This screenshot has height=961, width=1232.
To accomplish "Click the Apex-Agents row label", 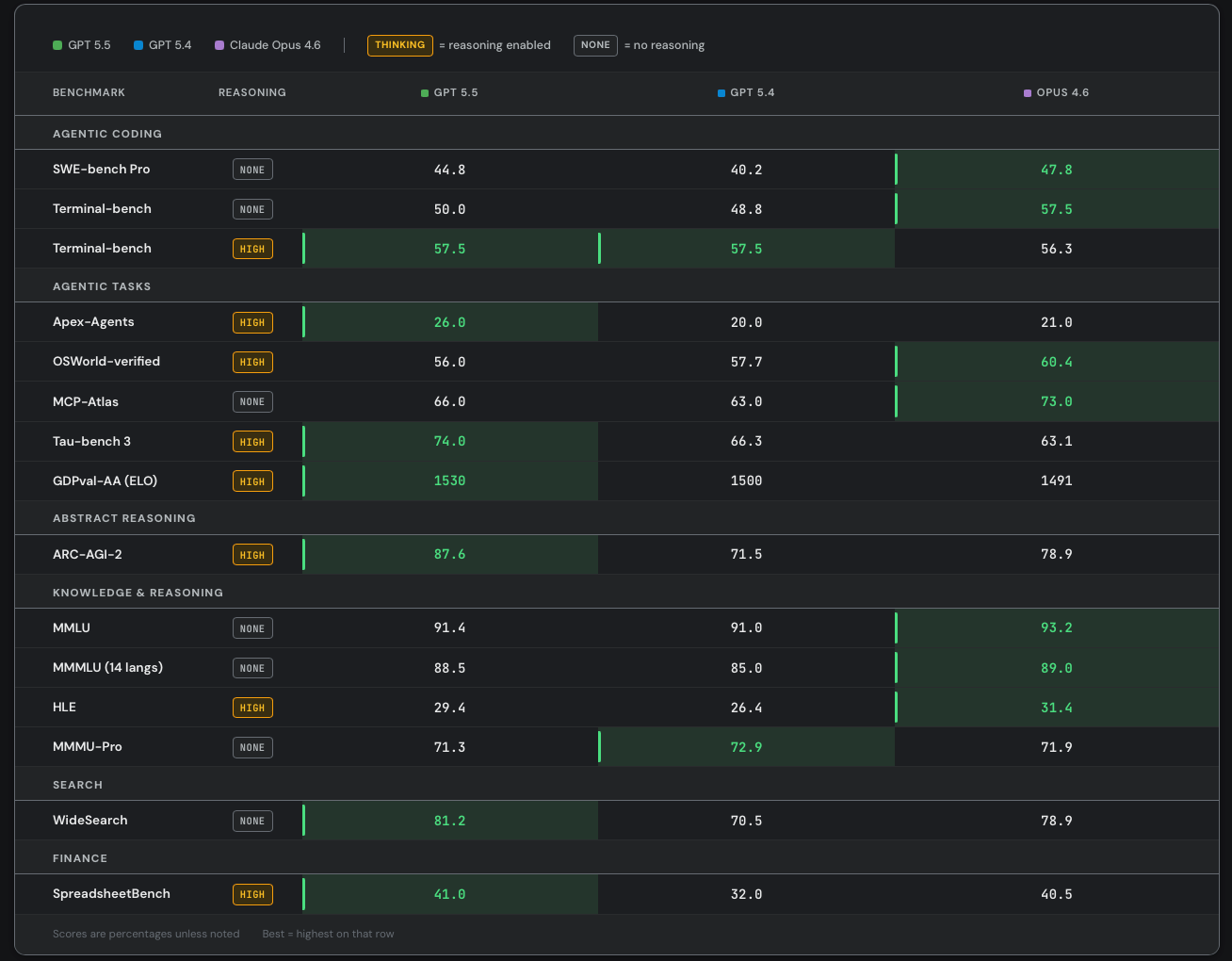I will 93,322.
